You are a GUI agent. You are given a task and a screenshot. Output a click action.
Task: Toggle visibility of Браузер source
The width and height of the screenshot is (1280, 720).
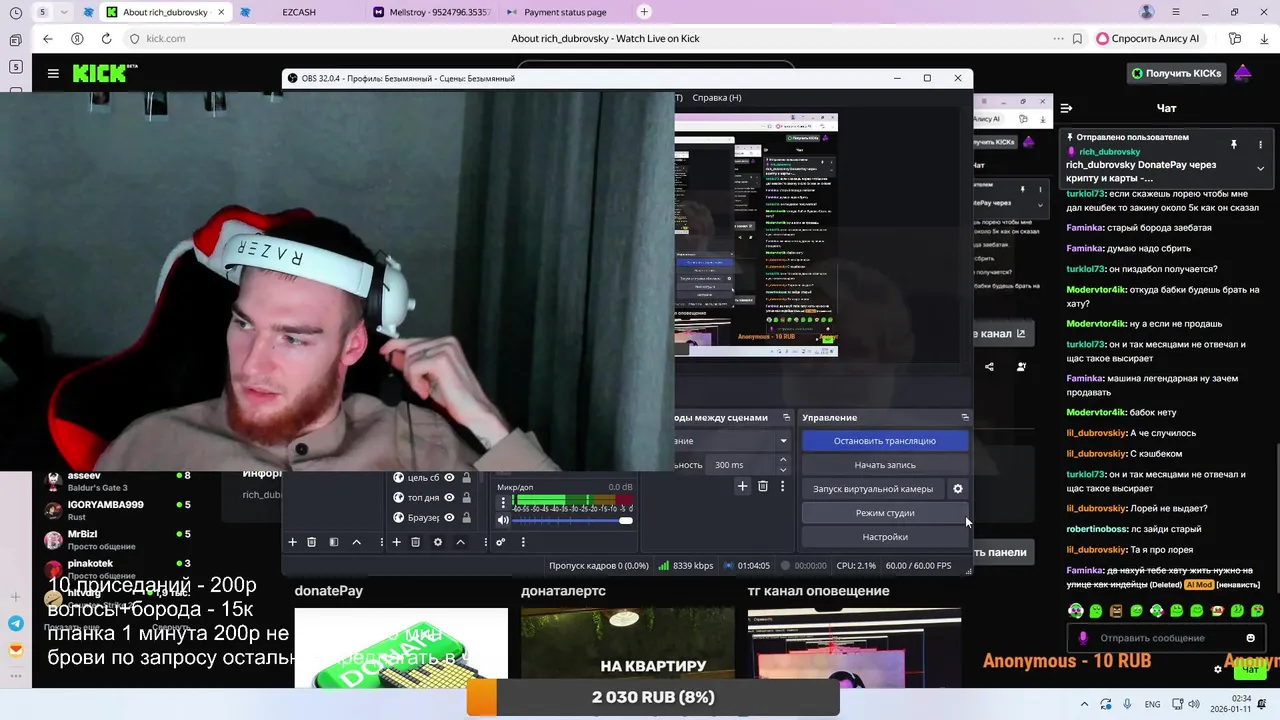pos(449,517)
